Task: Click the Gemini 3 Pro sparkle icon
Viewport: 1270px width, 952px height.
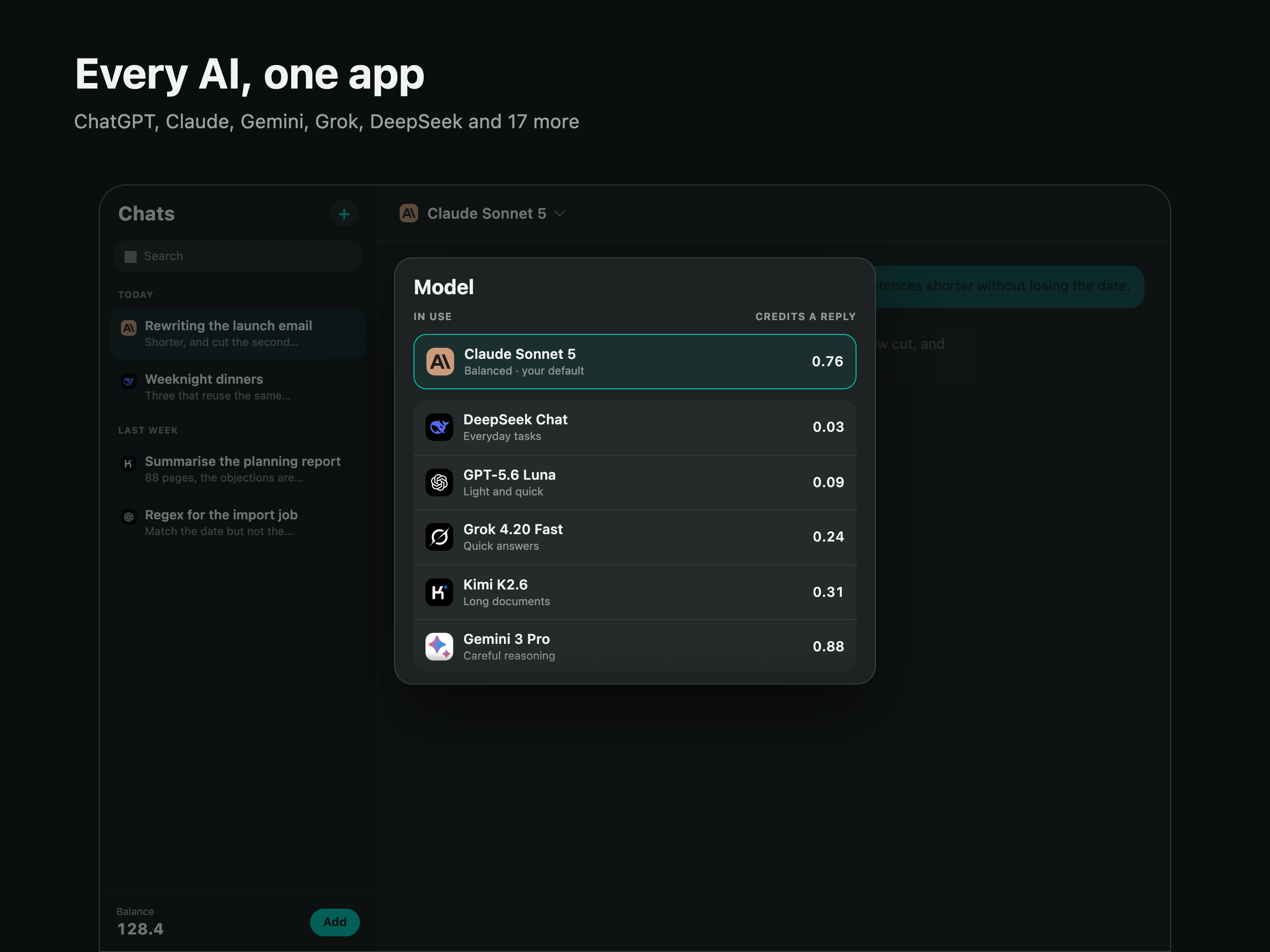Action: click(x=439, y=646)
